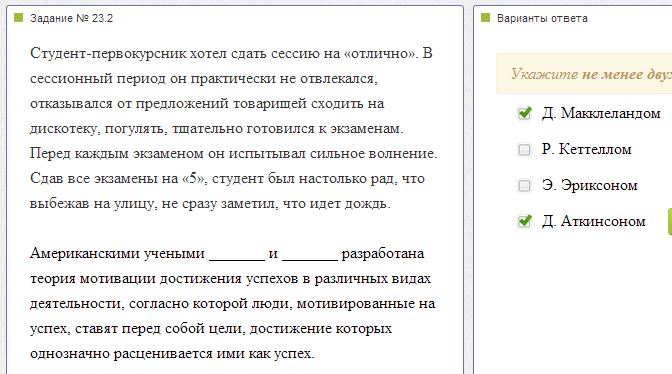This screenshot has width=672, height=374.
Task: Click the Задание № 23.2 panel title
Action: point(72,18)
